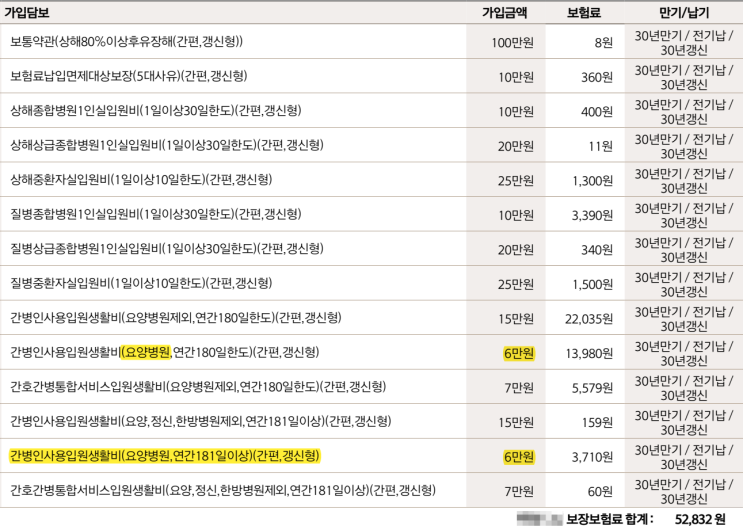Viewport: 743px width, 530px height.
Task: Select 간병인사용입원생활비(요양병원제외,연간180일한도) coverage name
Action: pos(176,318)
